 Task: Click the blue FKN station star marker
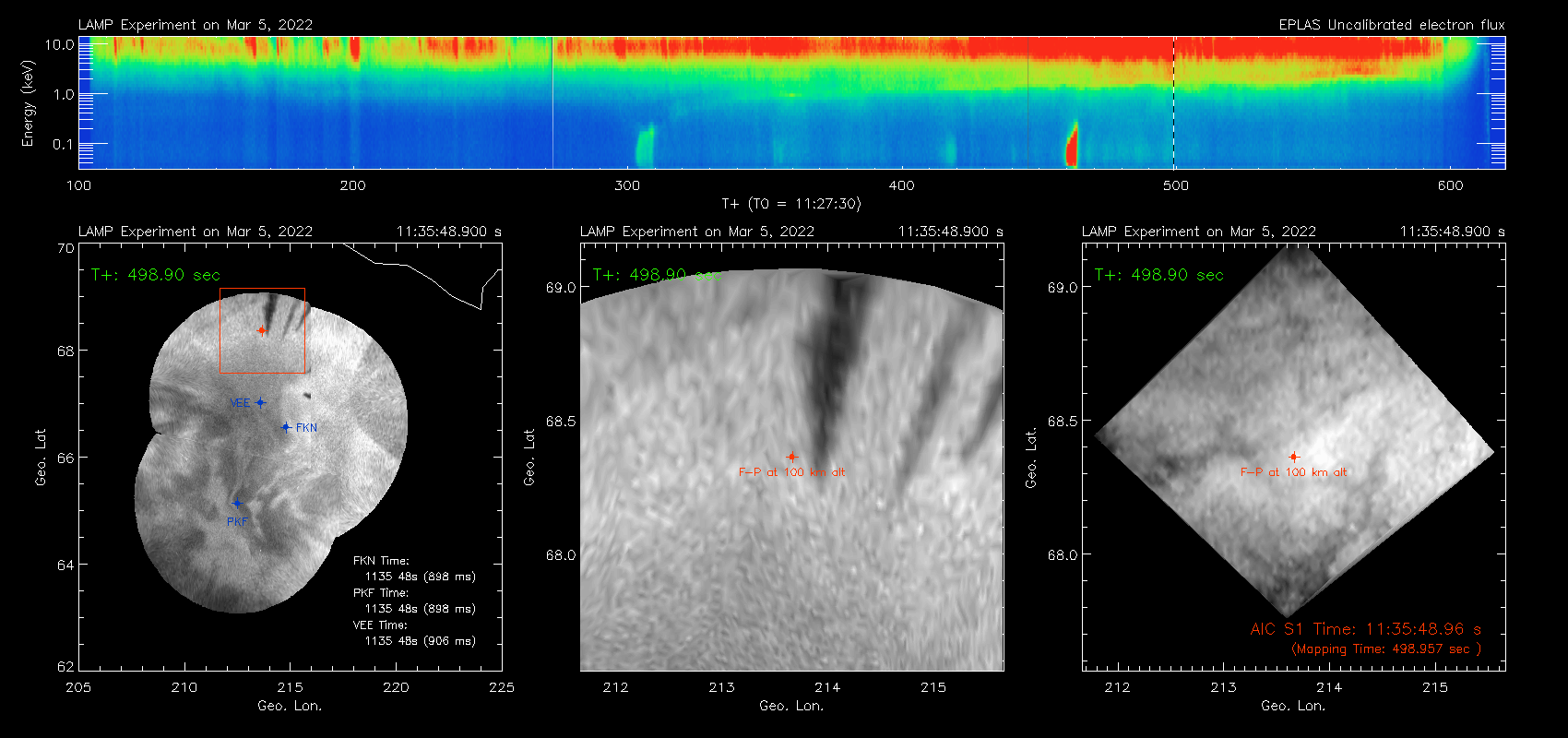click(x=287, y=427)
